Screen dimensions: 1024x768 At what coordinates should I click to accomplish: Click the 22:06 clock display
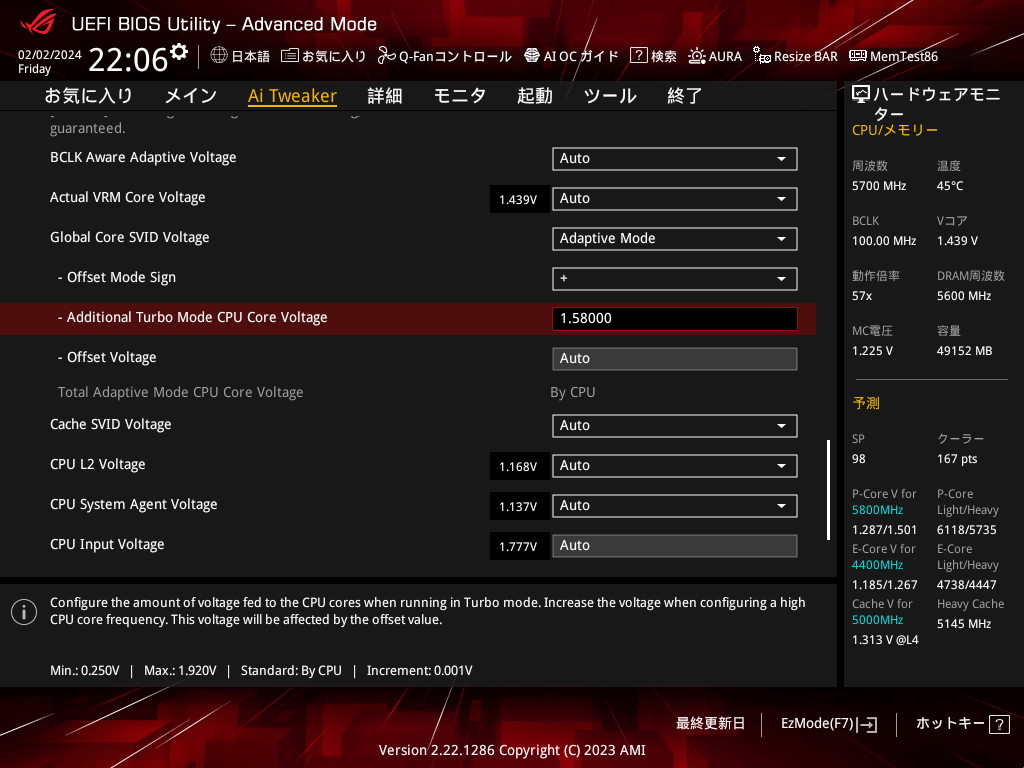point(128,59)
